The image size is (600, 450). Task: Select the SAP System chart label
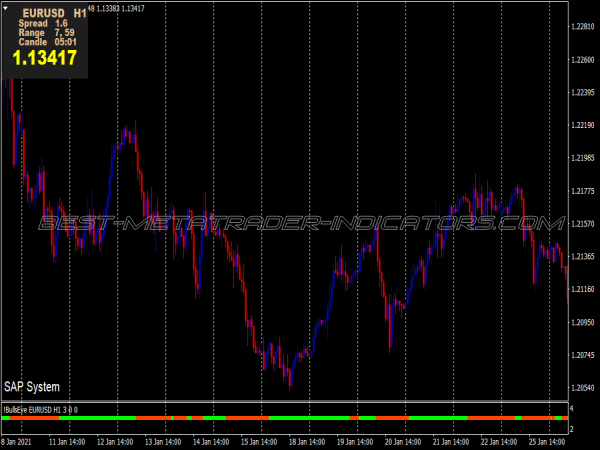(x=32, y=387)
